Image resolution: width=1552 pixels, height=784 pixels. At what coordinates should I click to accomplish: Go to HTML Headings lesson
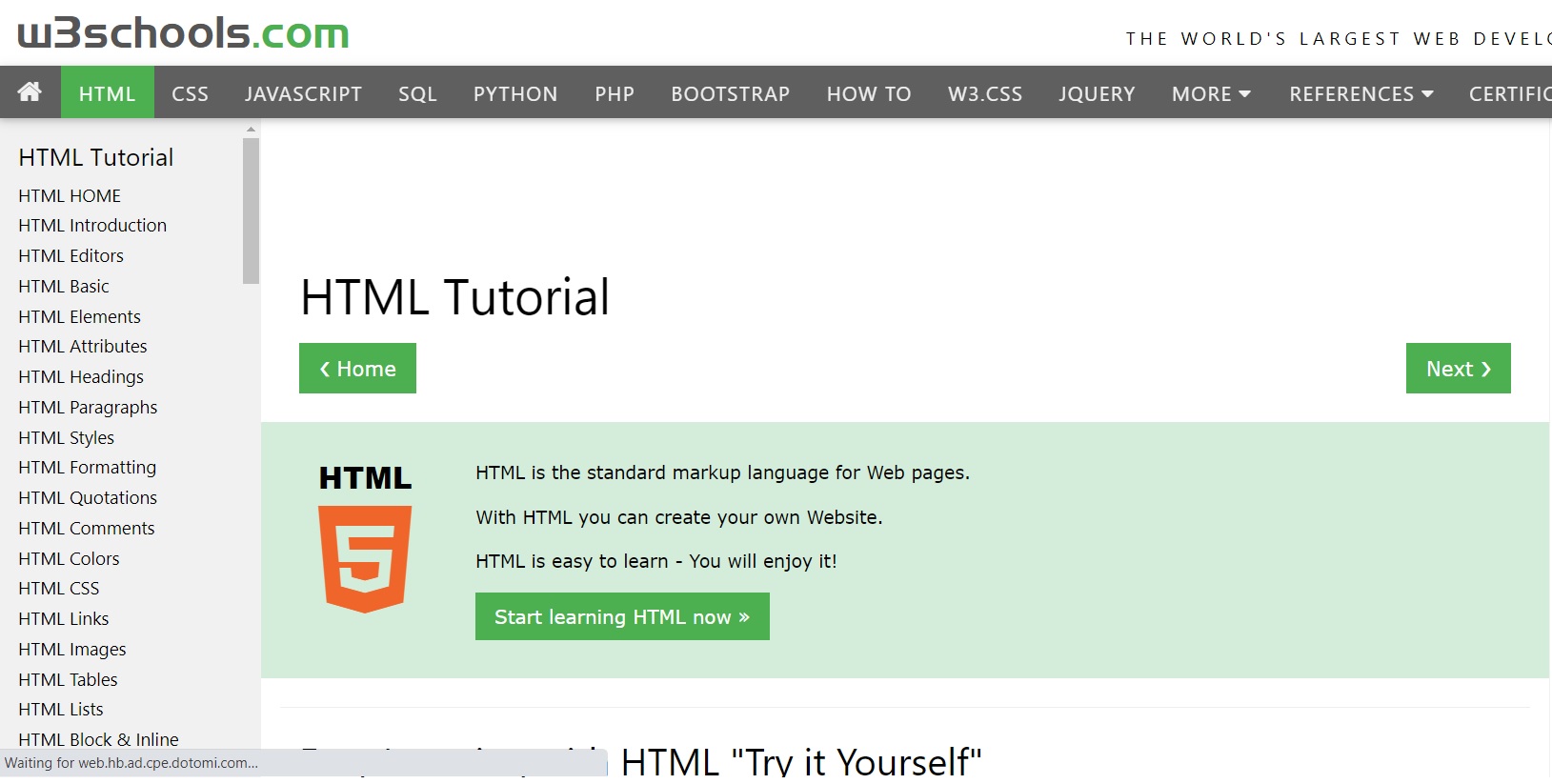coord(81,377)
